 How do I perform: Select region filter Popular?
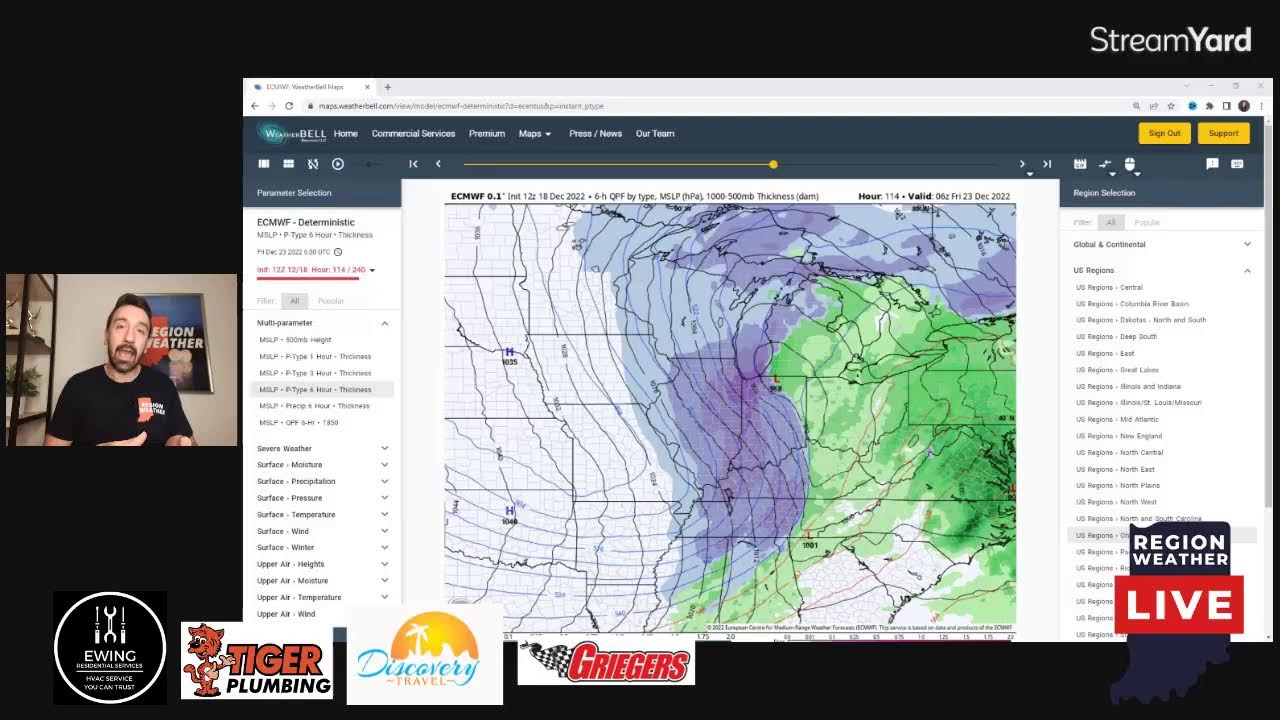(x=1147, y=222)
